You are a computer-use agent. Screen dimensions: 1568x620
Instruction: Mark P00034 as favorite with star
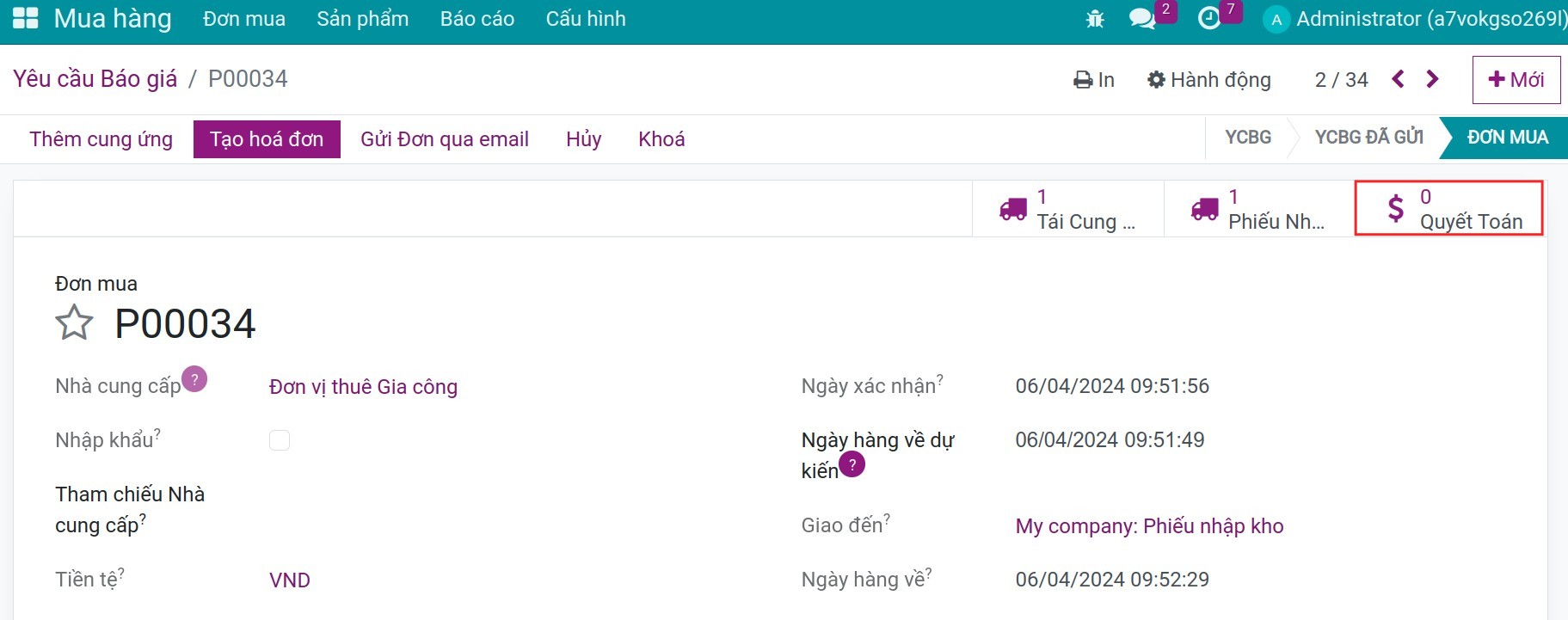(x=74, y=323)
